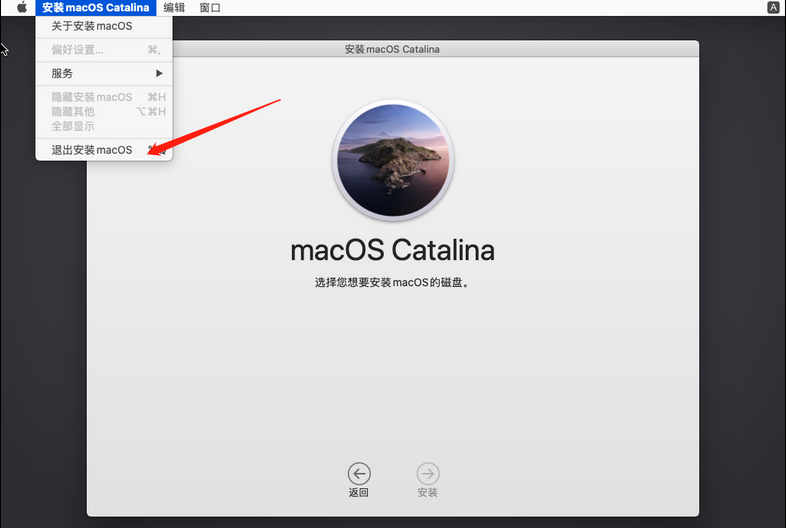Choose 偏好设置… menu item
The image size is (786, 528).
click(x=104, y=50)
